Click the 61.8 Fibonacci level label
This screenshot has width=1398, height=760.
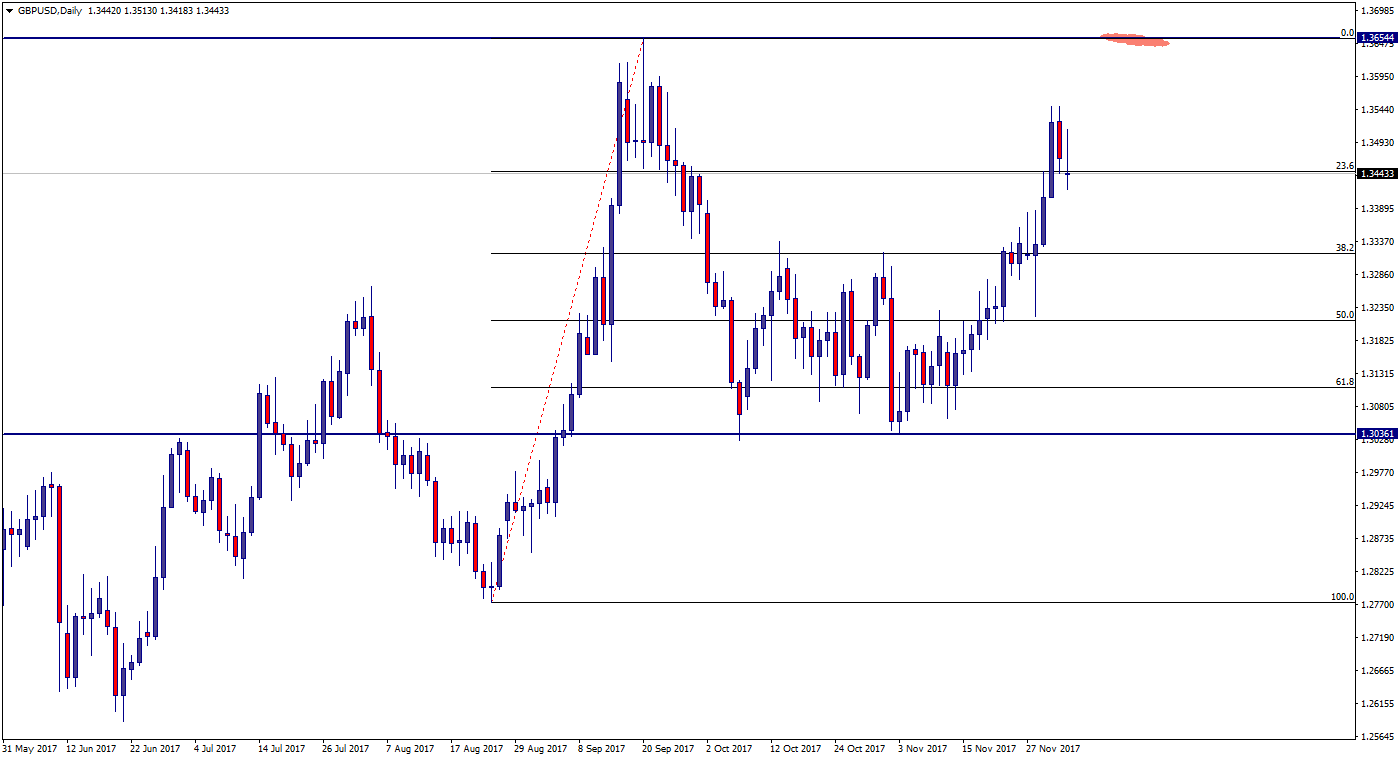(1344, 381)
